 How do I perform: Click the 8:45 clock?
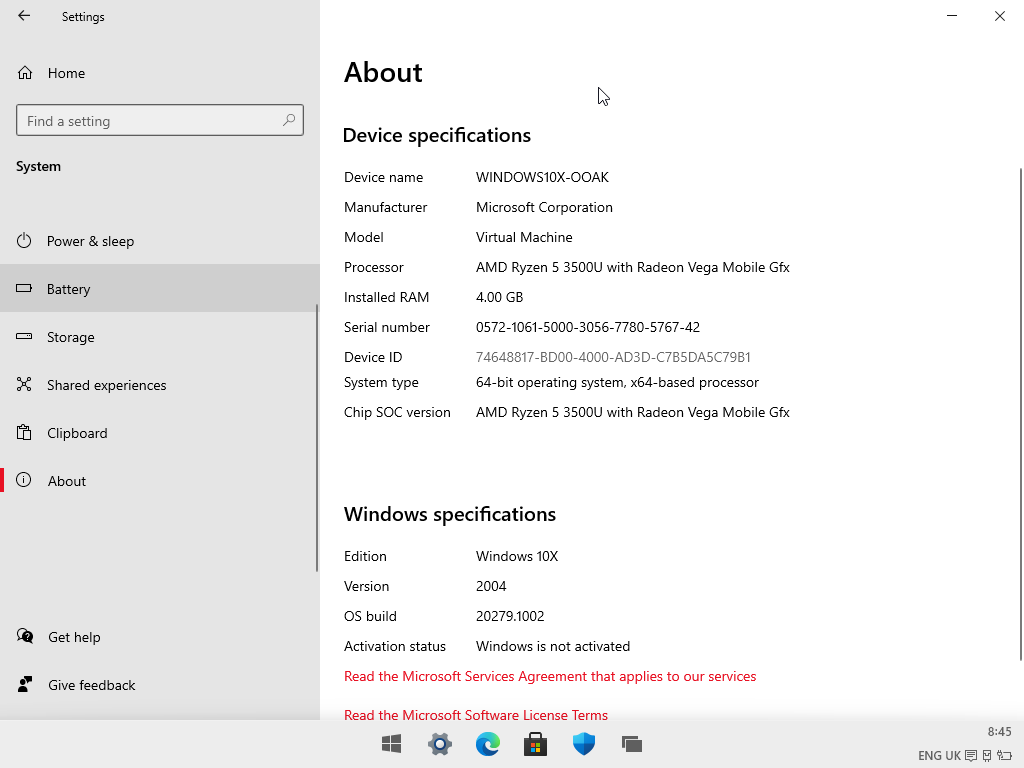coord(999,732)
